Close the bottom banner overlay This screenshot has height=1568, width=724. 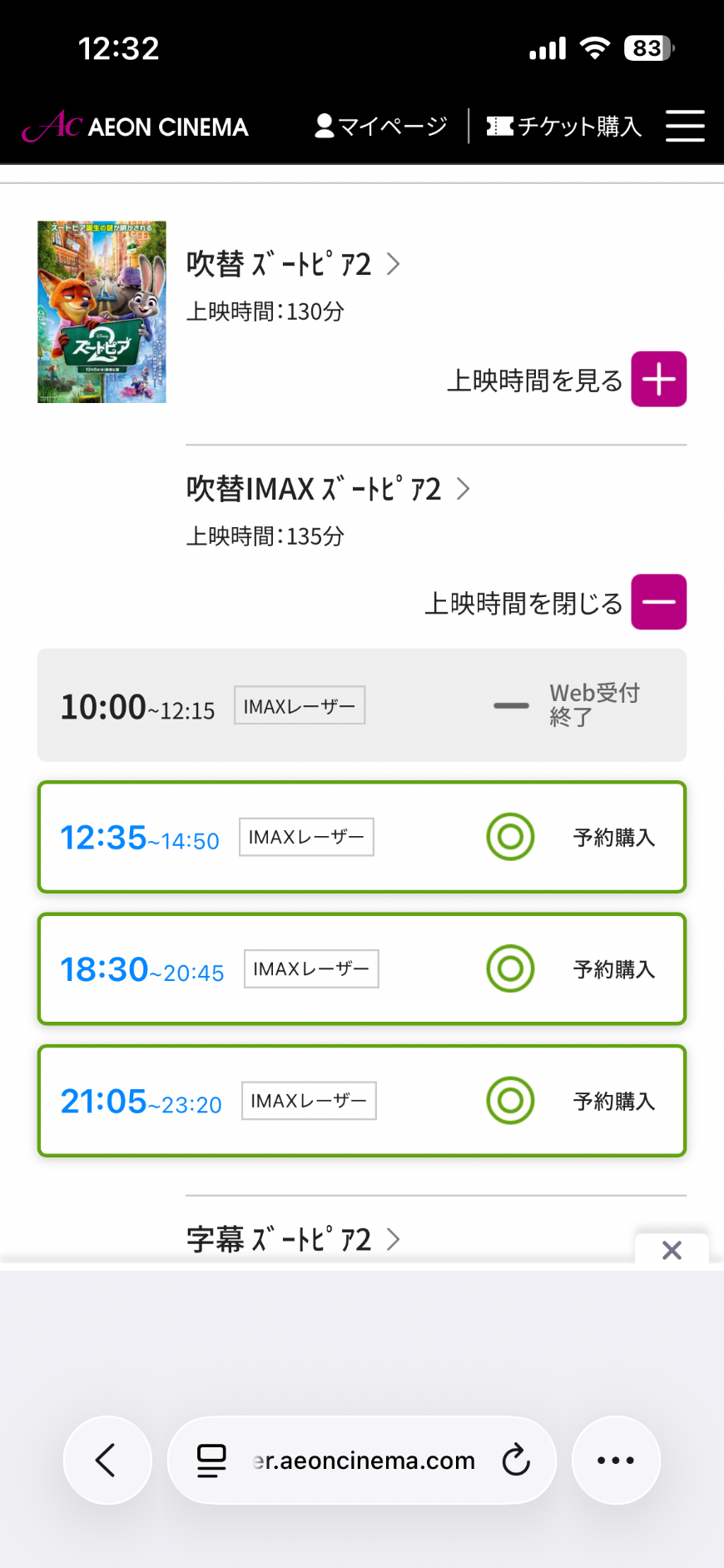click(672, 1250)
